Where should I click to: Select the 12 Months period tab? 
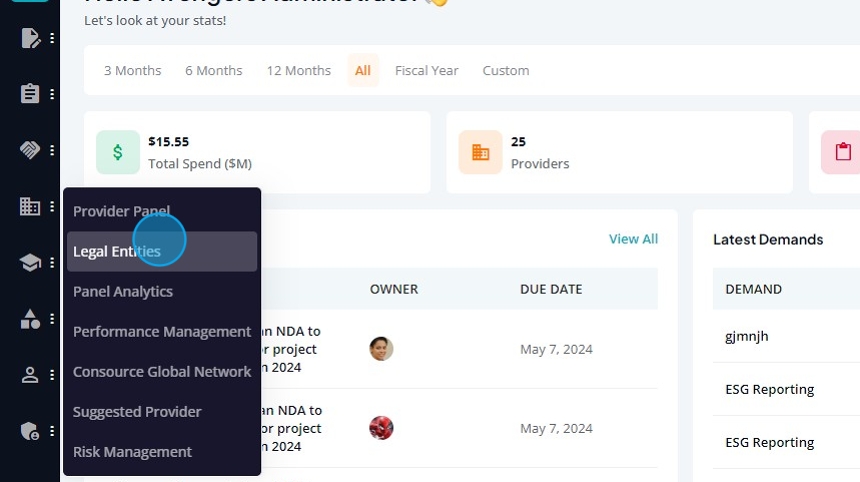pyautogui.click(x=299, y=70)
